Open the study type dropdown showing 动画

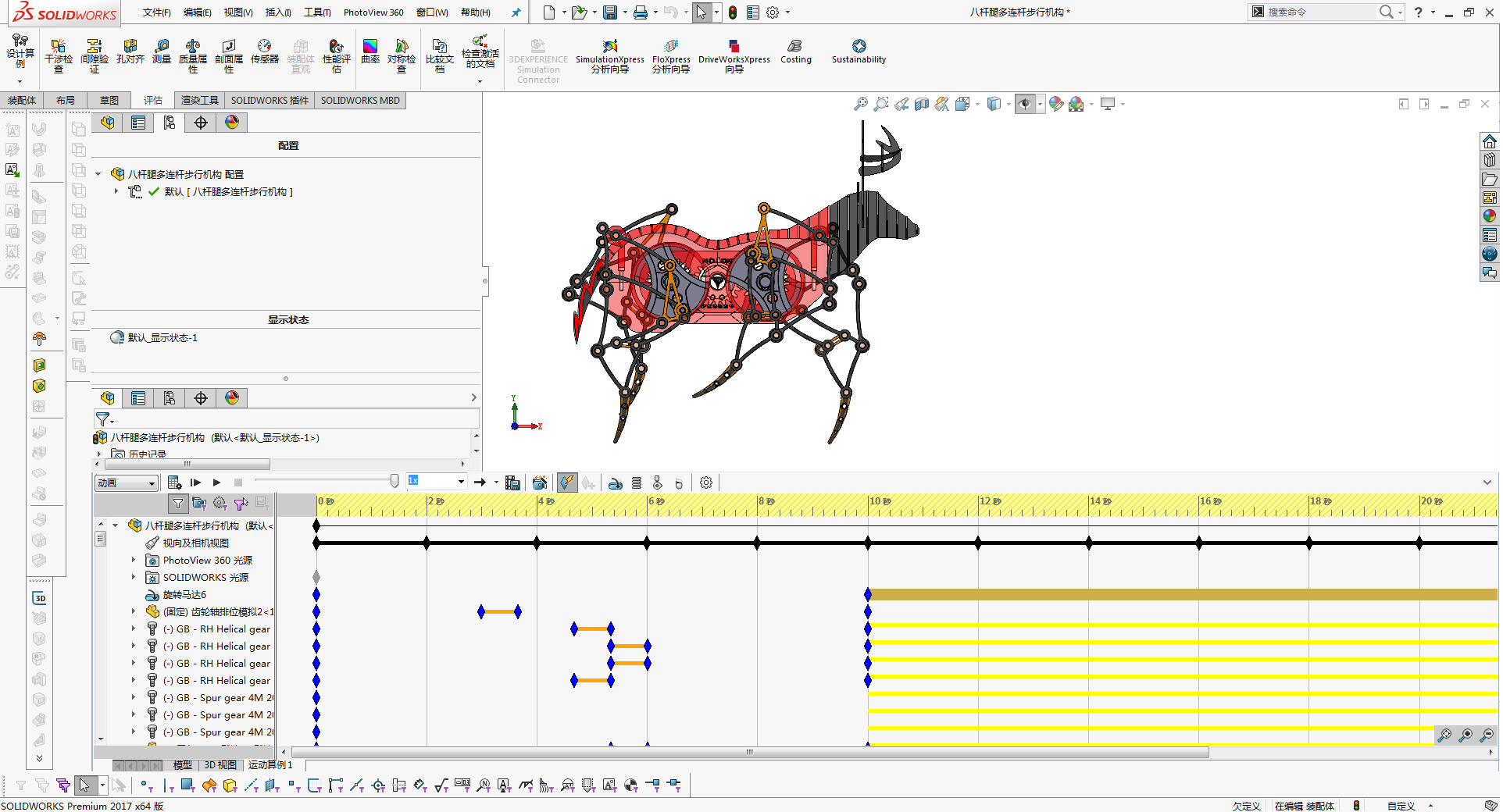coord(127,483)
